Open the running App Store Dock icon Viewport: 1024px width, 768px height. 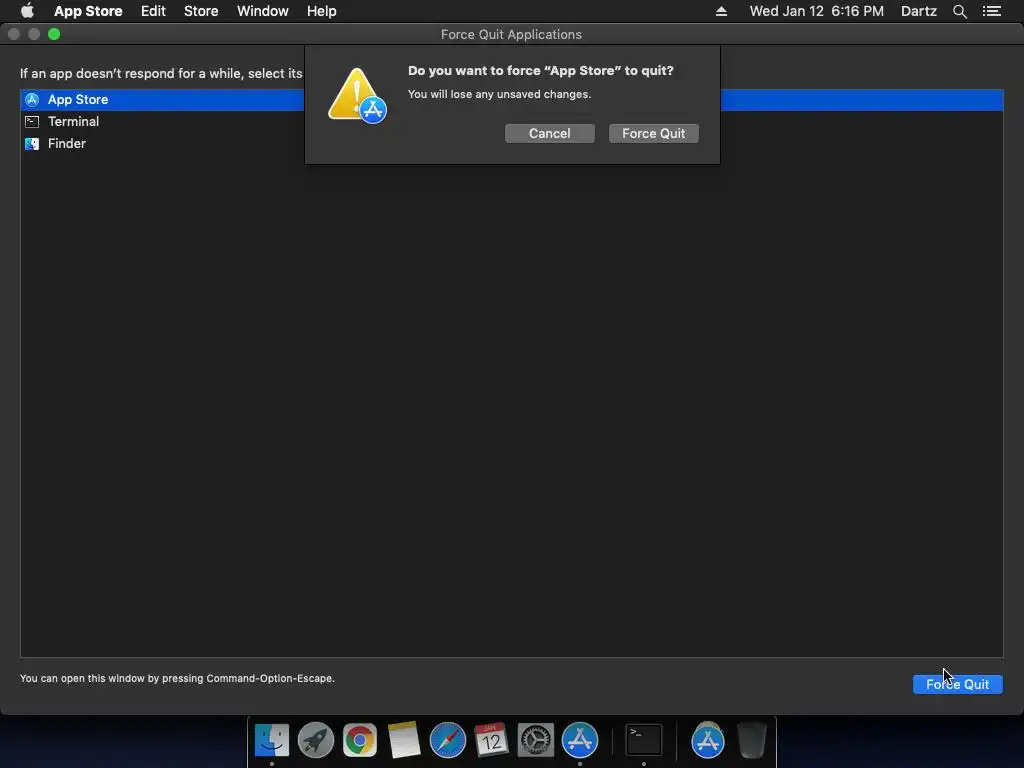pyautogui.click(x=580, y=740)
